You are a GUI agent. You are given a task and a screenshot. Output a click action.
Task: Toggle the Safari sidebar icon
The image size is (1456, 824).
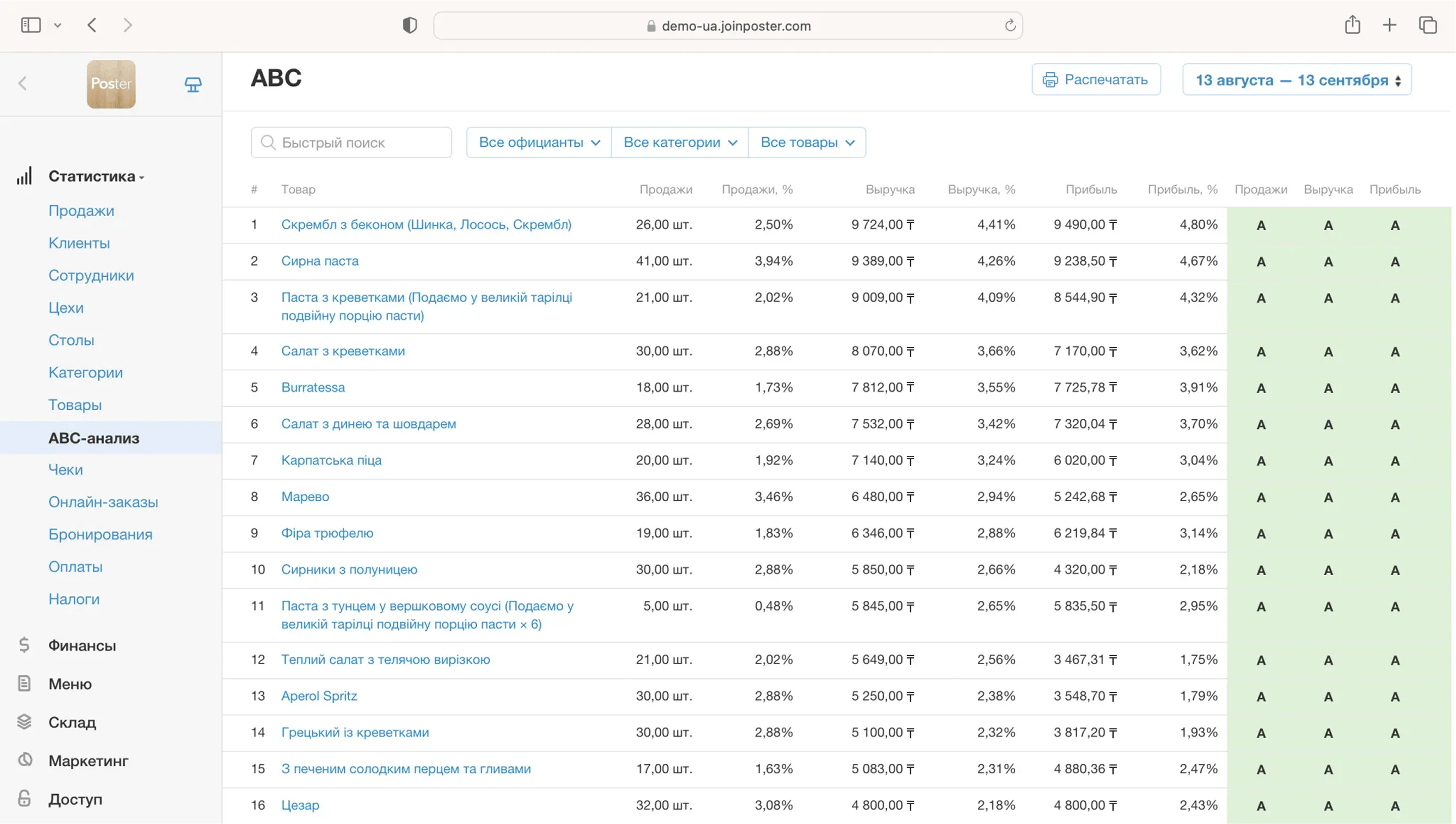click(x=30, y=25)
